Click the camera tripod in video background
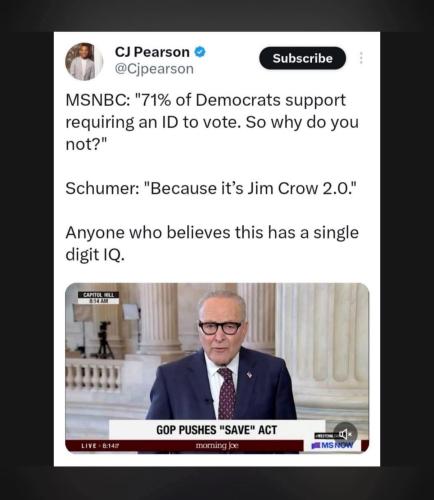The width and height of the screenshot is (434, 500). click(x=104, y=340)
